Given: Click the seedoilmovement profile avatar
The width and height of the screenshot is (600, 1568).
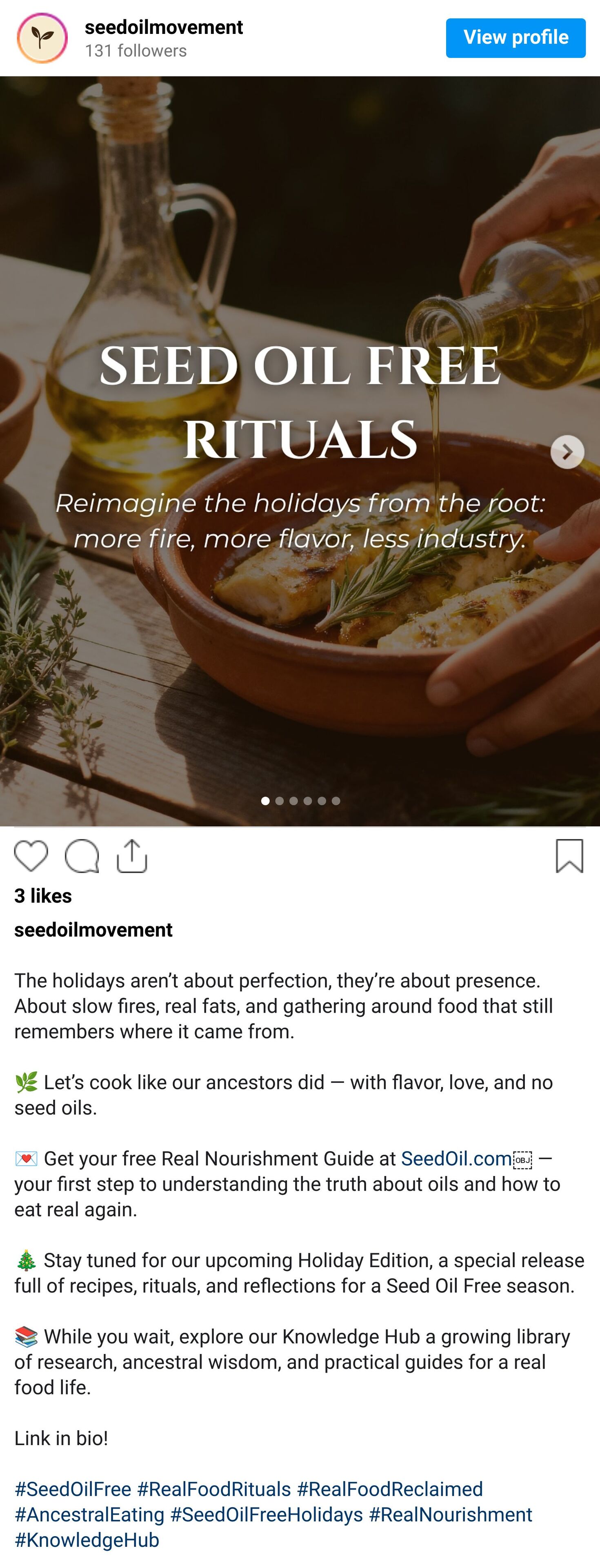Looking at the screenshot, I should click(42, 38).
